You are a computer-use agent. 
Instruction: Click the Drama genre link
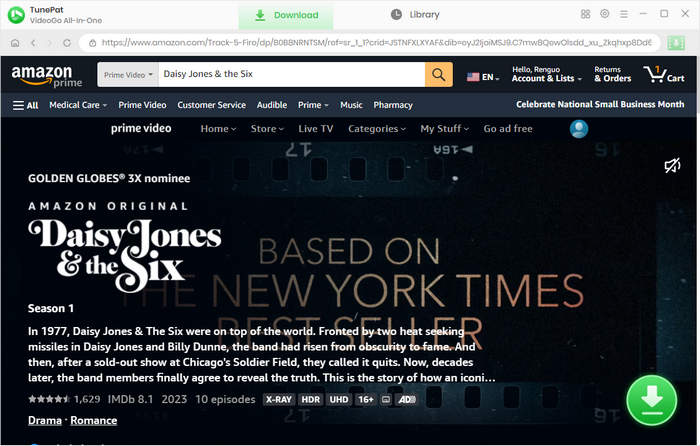click(x=45, y=421)
